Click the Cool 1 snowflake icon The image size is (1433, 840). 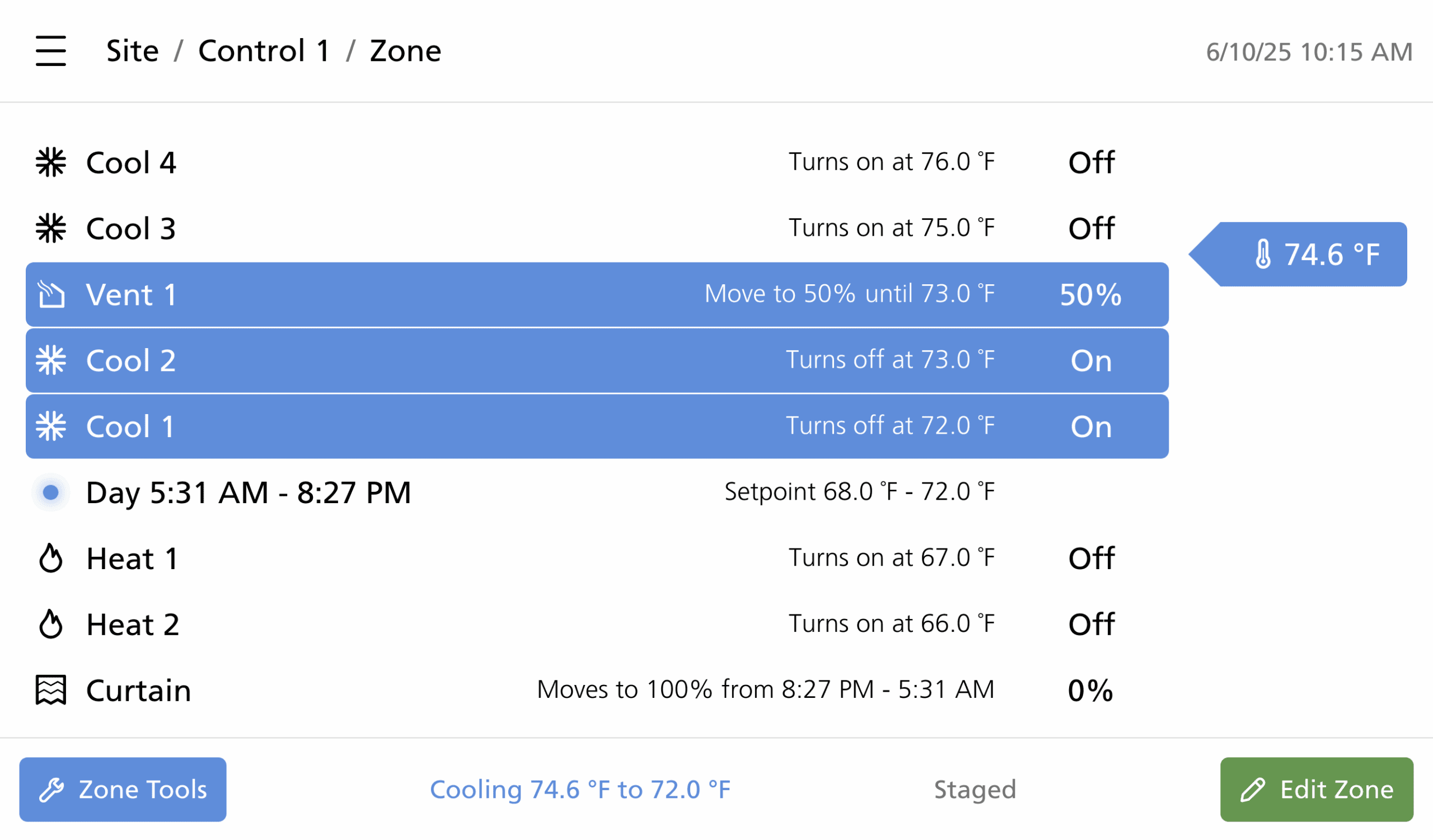point(50,426)
